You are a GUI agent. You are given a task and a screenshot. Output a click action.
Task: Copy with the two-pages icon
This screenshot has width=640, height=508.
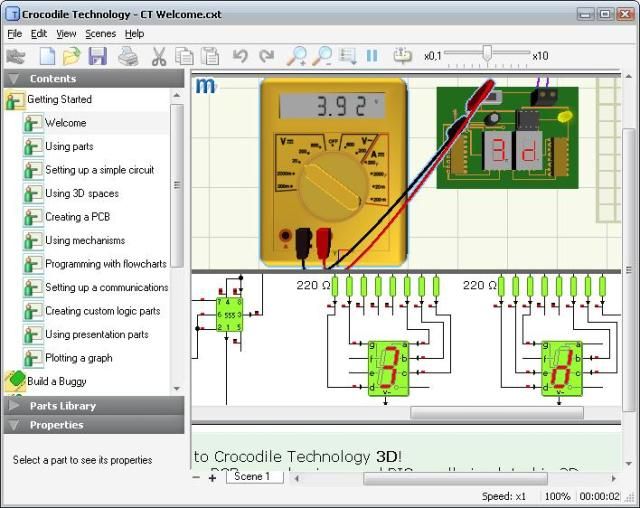[184, 56]
